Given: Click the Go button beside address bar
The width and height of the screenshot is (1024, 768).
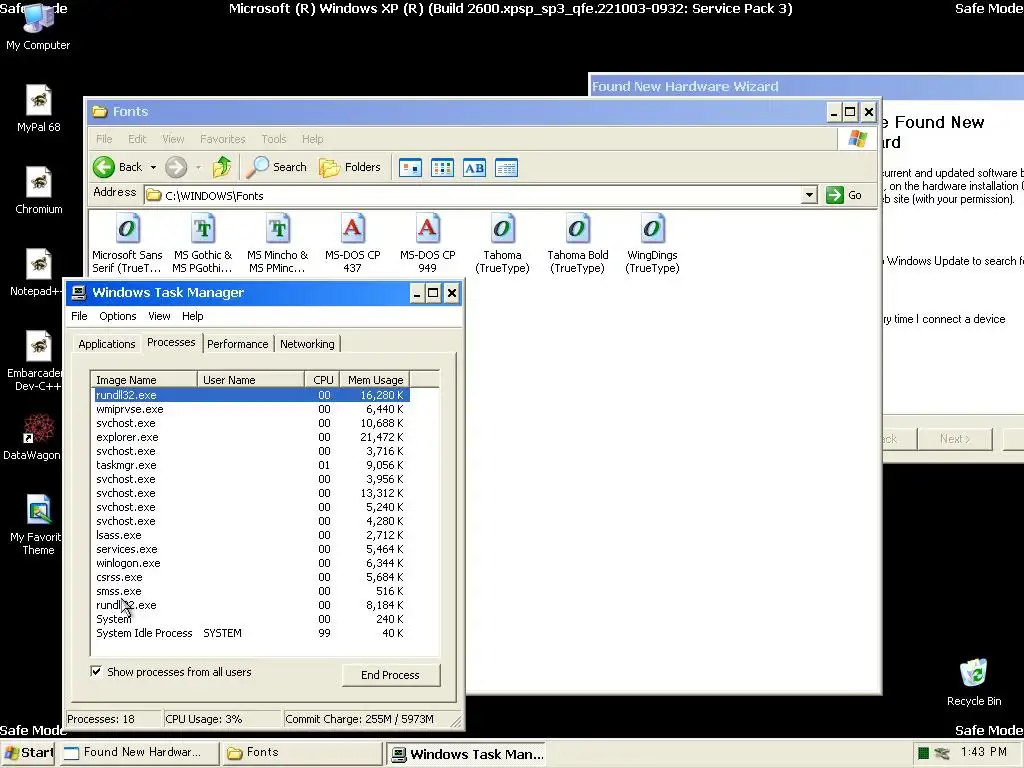Looking at the screenshot, I should 845,195.
